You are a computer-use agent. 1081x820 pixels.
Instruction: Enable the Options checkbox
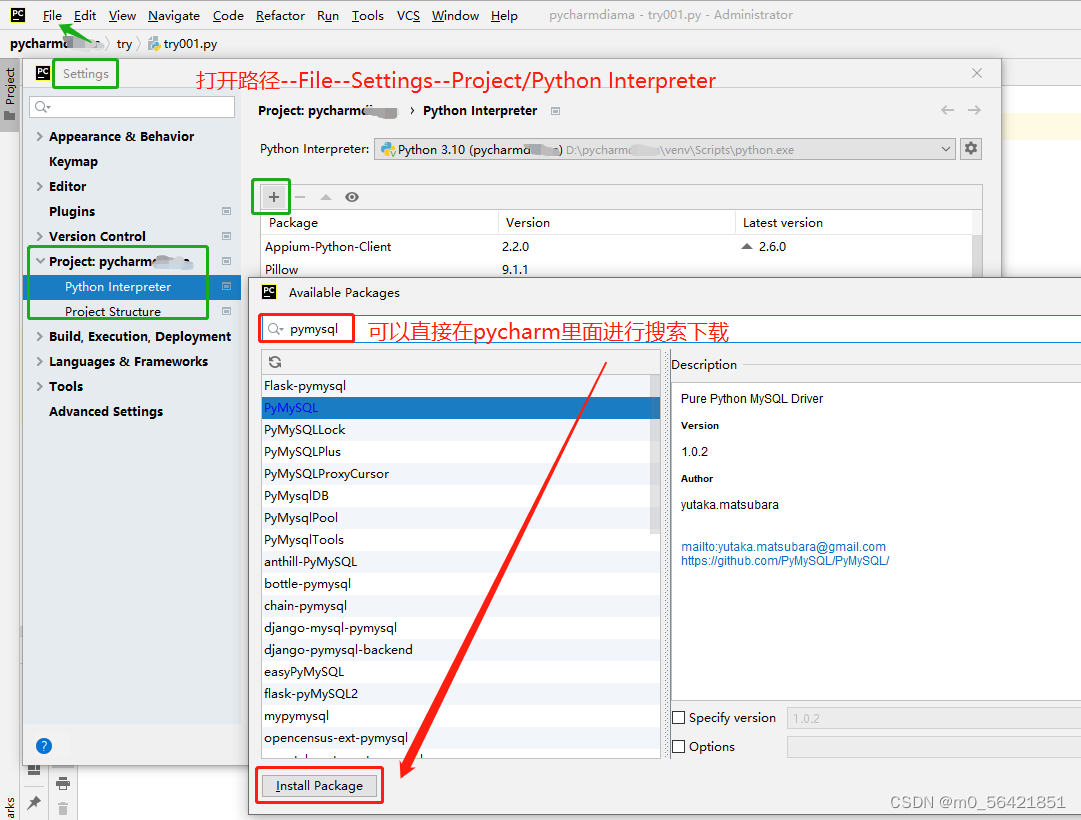tap(678, 746)
